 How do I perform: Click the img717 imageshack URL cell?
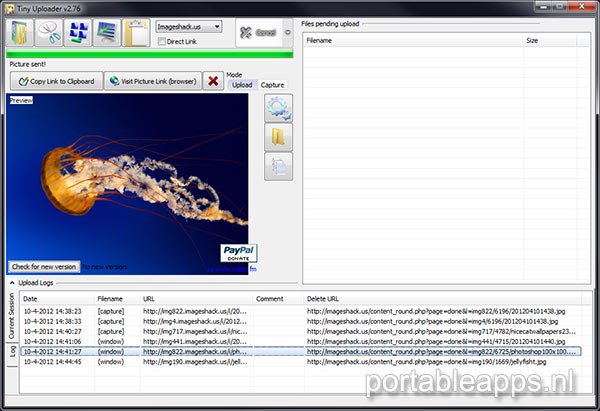[195, 331]
